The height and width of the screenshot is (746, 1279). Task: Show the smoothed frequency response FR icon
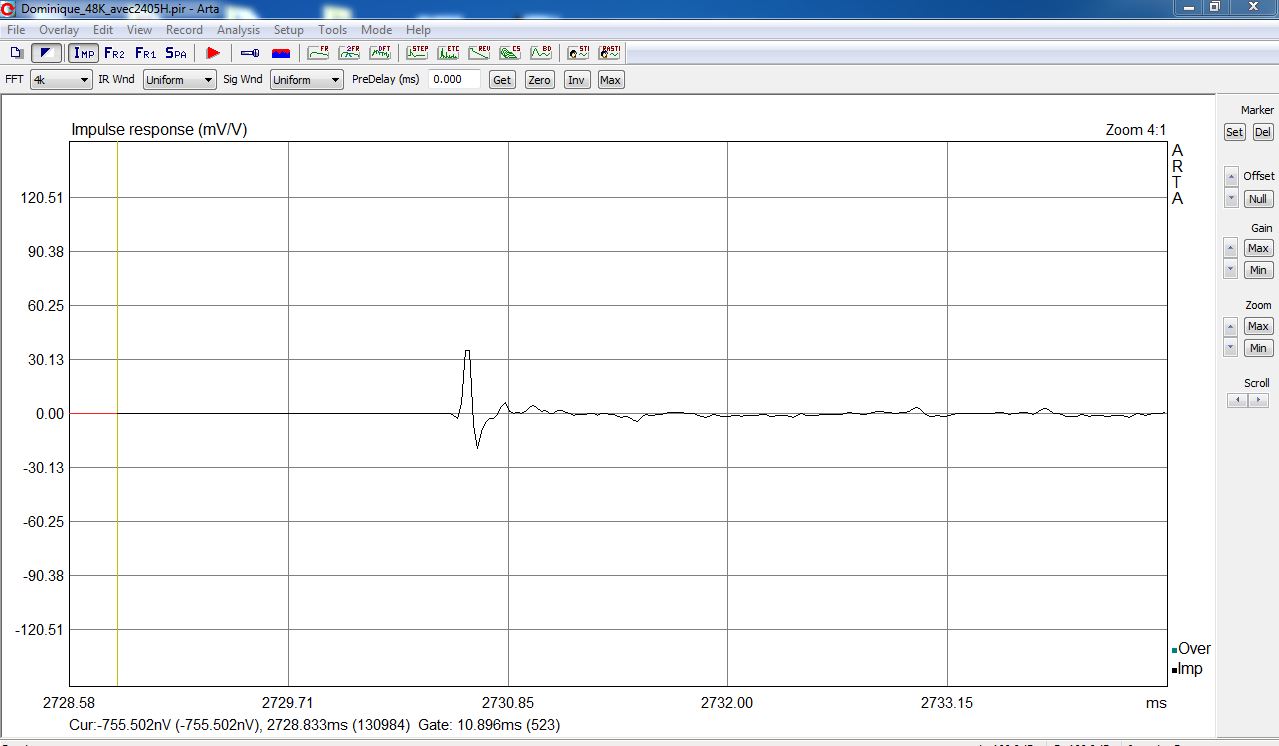(318, 53)
